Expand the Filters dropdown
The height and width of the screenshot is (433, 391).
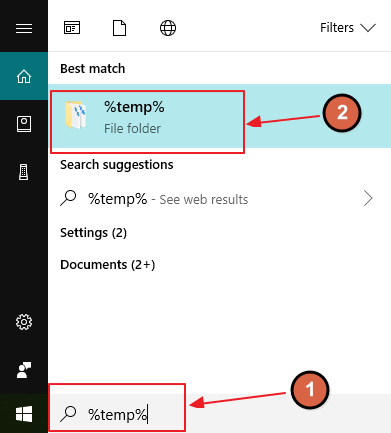[x=348, y=28]
